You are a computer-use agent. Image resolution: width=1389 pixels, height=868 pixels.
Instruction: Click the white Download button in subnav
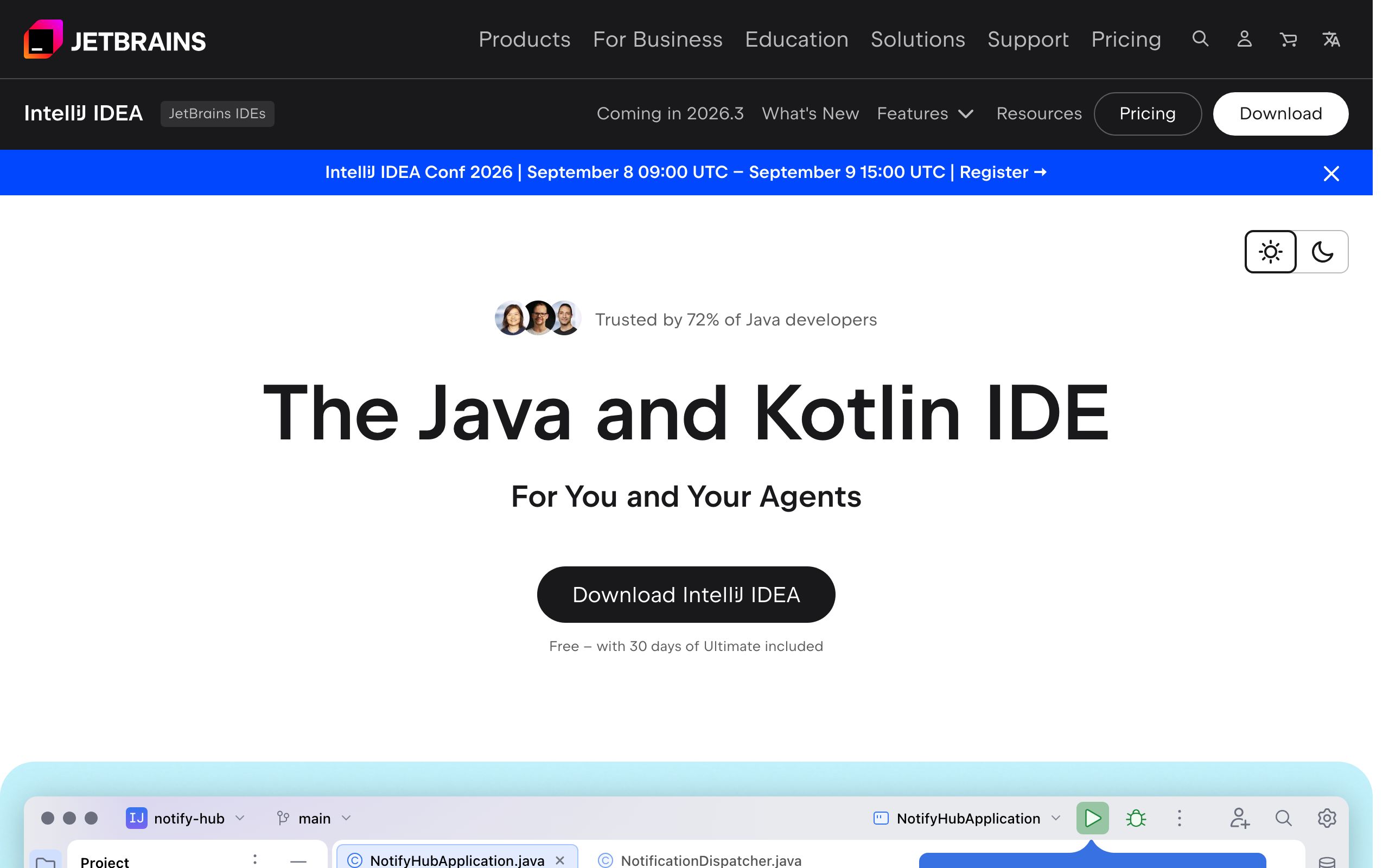click(1280, 114)
